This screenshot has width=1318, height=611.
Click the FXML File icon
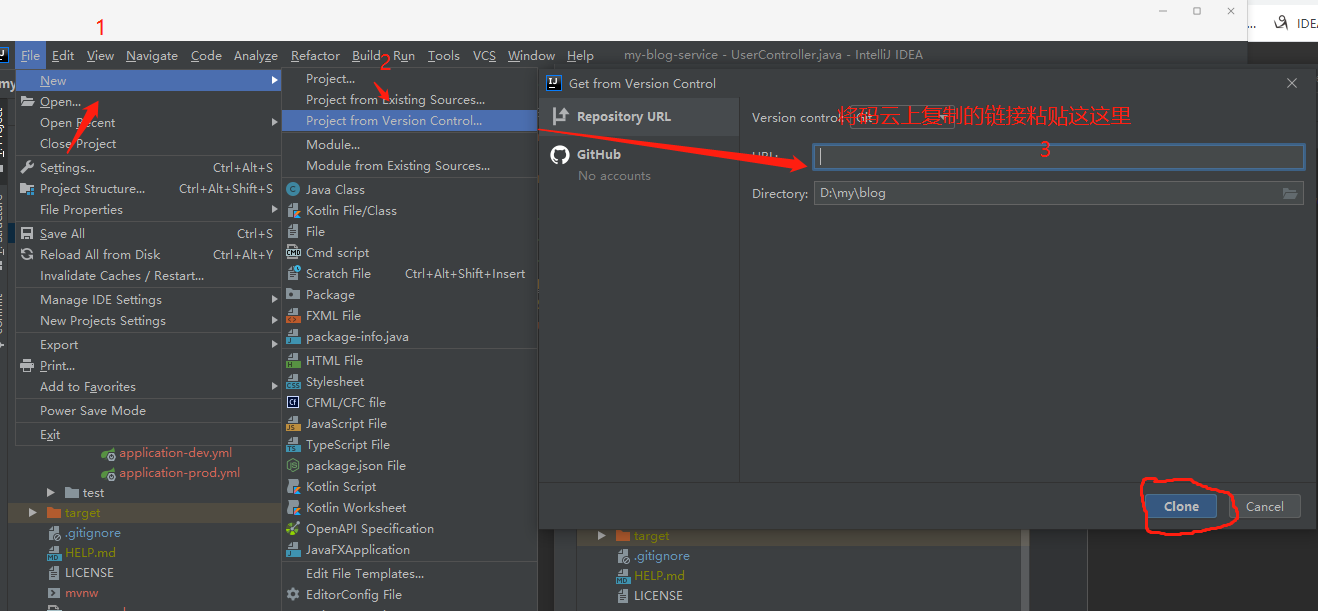click(293, 316)
